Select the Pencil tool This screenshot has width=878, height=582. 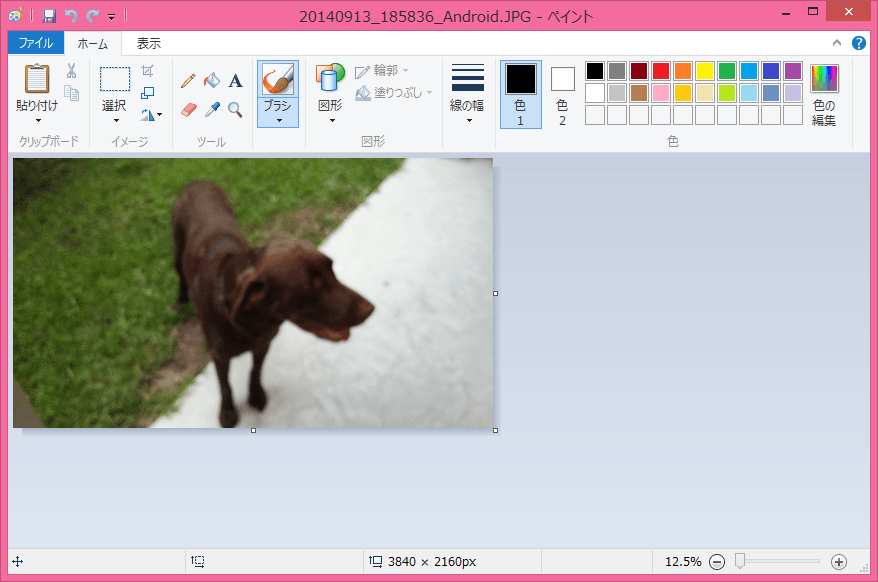pos(188,81)
